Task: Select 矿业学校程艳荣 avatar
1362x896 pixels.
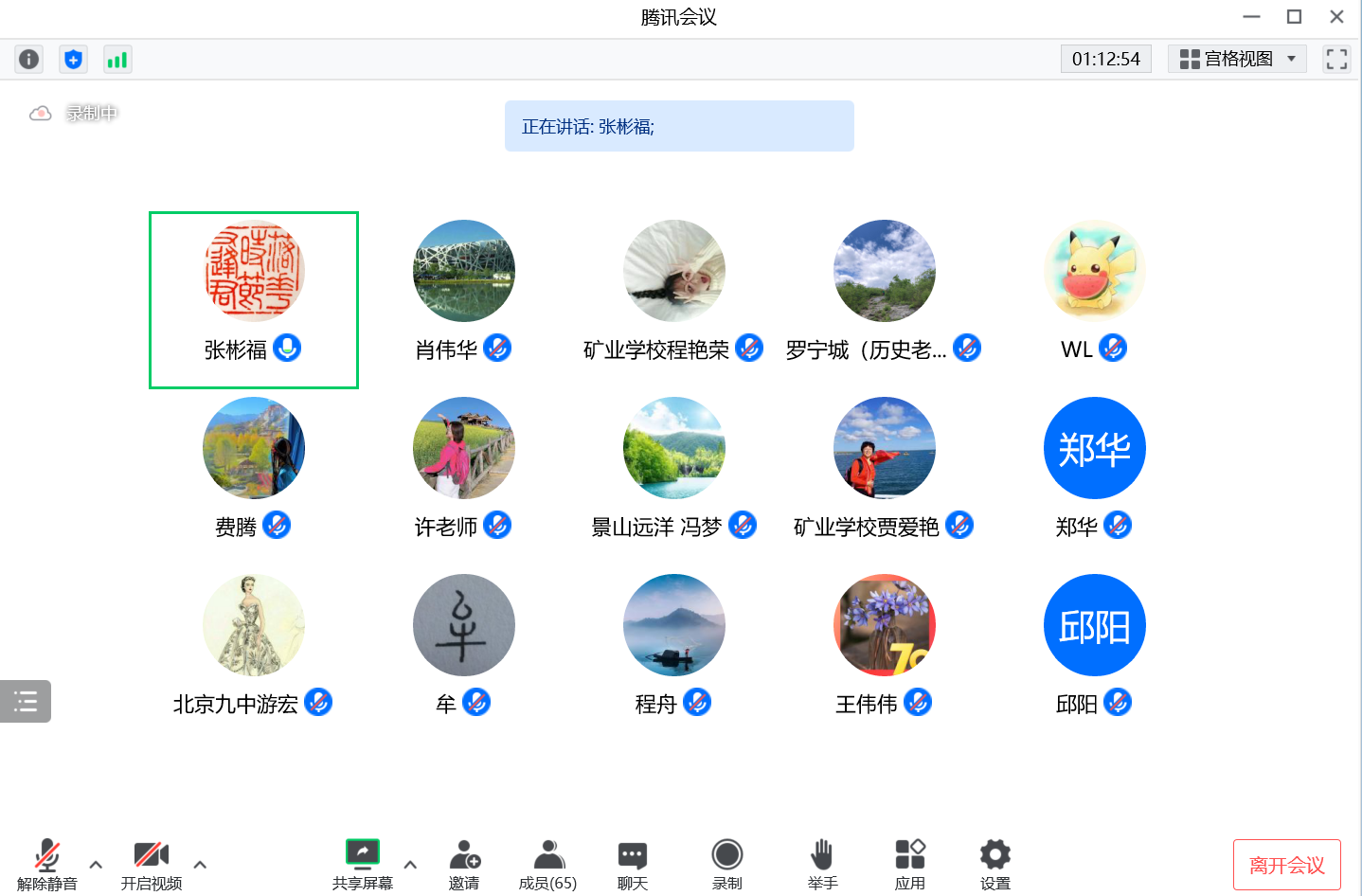Action: point(674,271)
